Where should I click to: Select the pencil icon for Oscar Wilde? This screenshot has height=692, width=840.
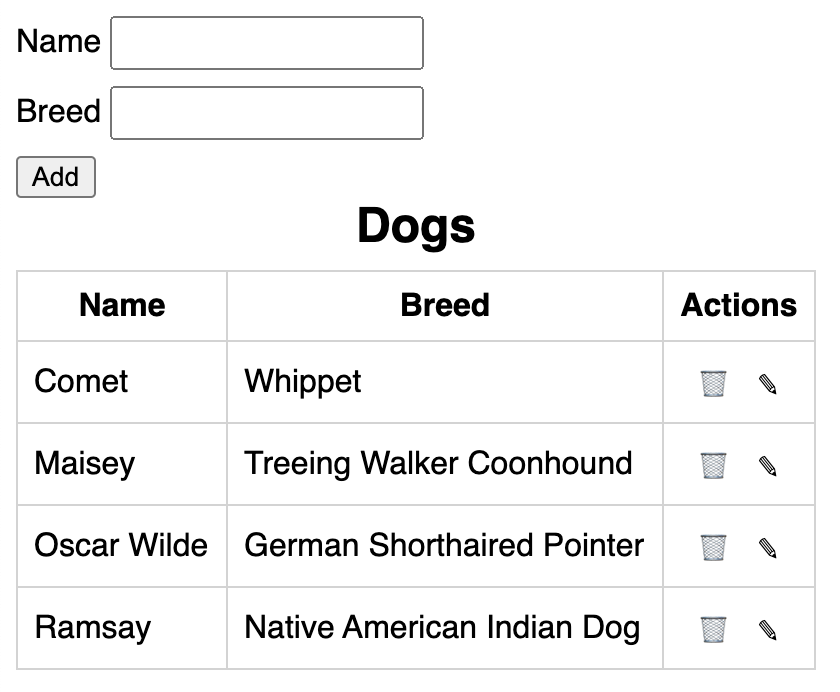(x=768, y=546)
